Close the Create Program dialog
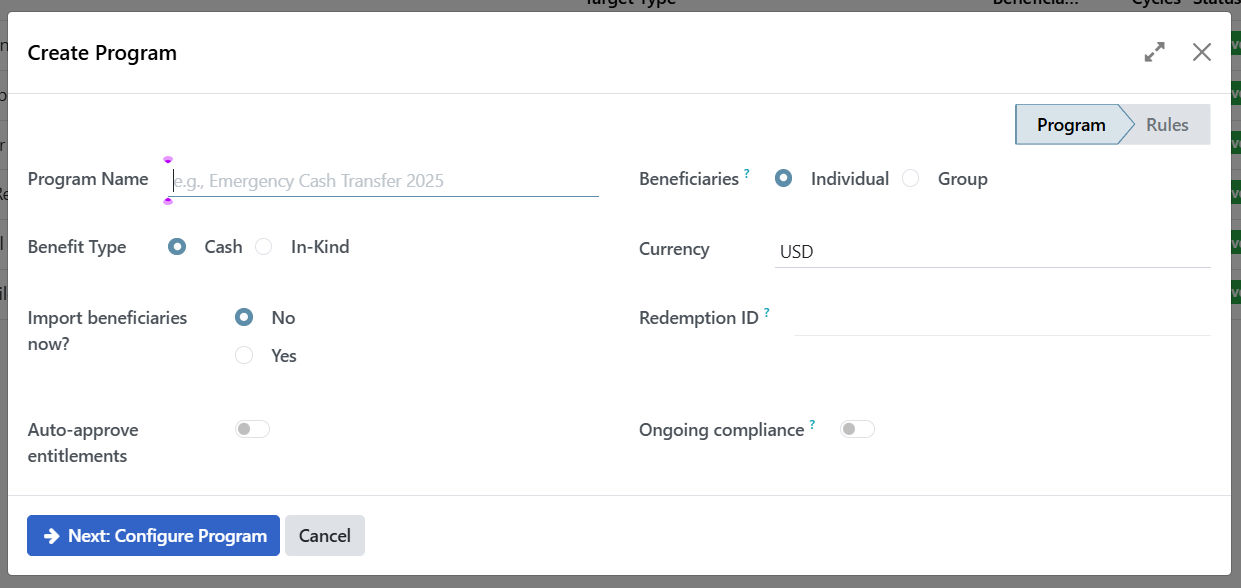 pyautogui.click(x=1201, y=51)
